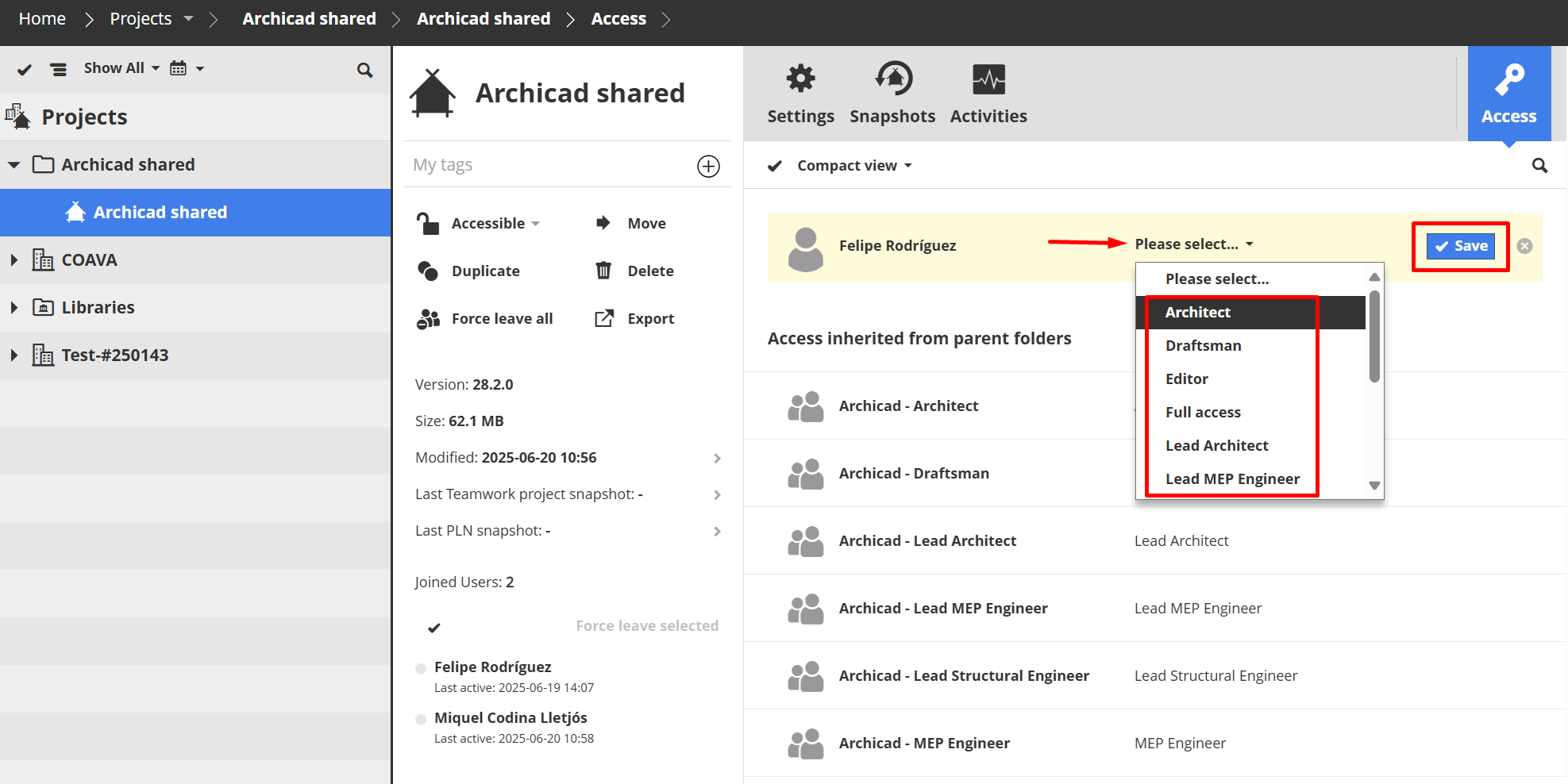The height and width of the screenshot is (784, 1568).
Task: Click Force leave all
Action: click(484, 318)
